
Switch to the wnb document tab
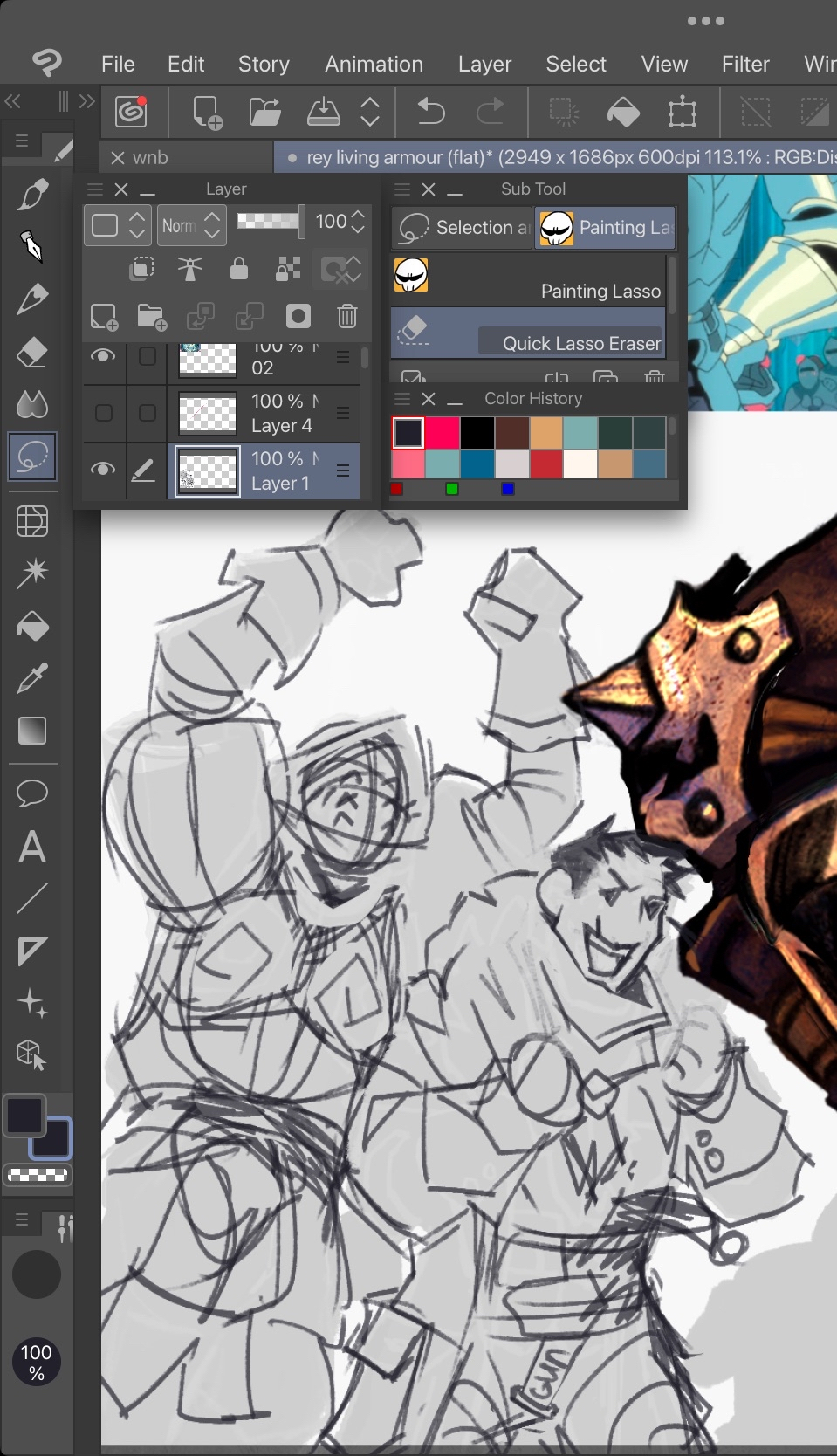click(149, 158)
